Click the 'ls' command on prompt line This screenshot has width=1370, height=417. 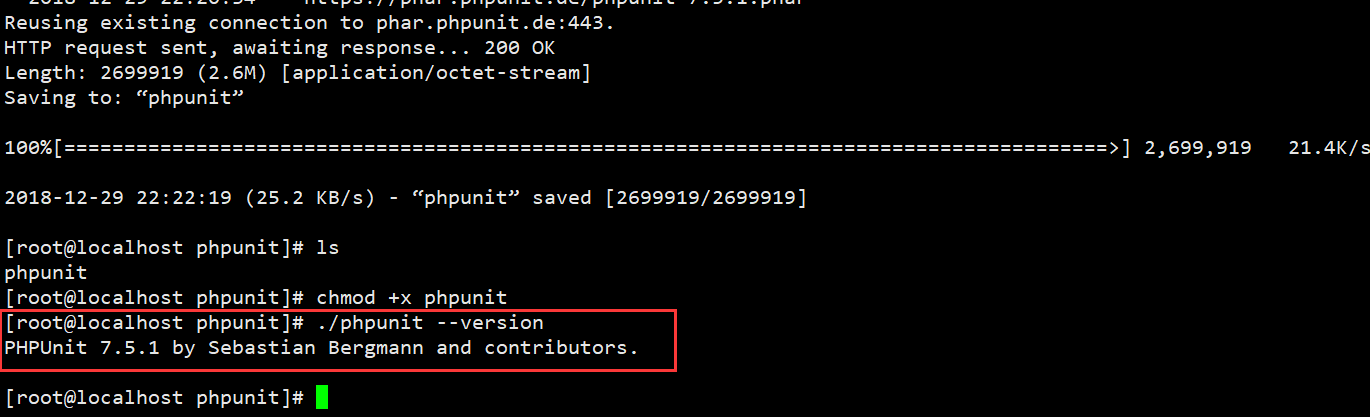pos(328,246)
